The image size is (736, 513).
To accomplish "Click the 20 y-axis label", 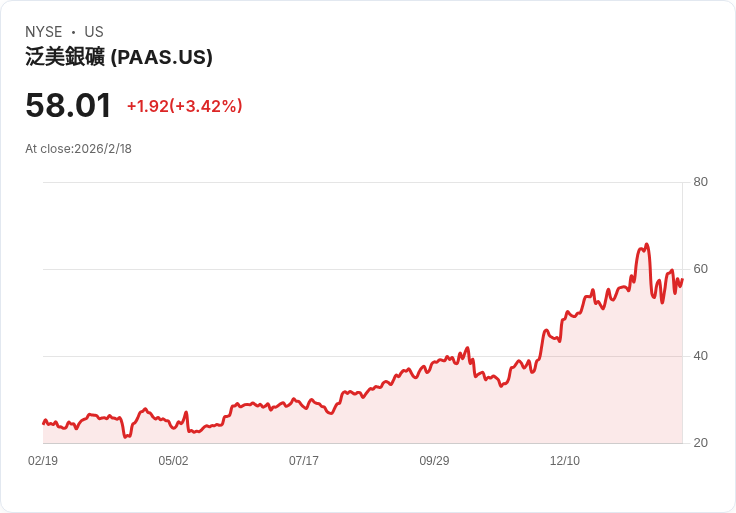I will [x=701, y=443].
